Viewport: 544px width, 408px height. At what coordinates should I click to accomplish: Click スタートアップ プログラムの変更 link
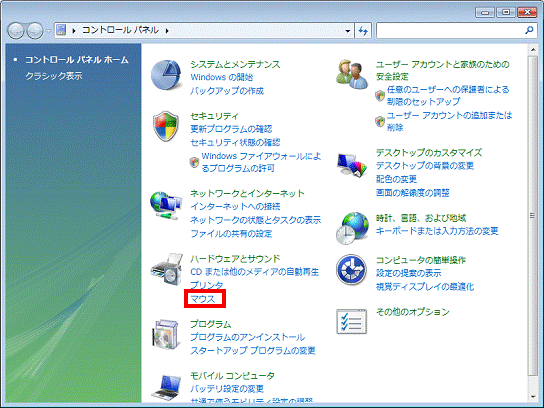coord(253,350)
